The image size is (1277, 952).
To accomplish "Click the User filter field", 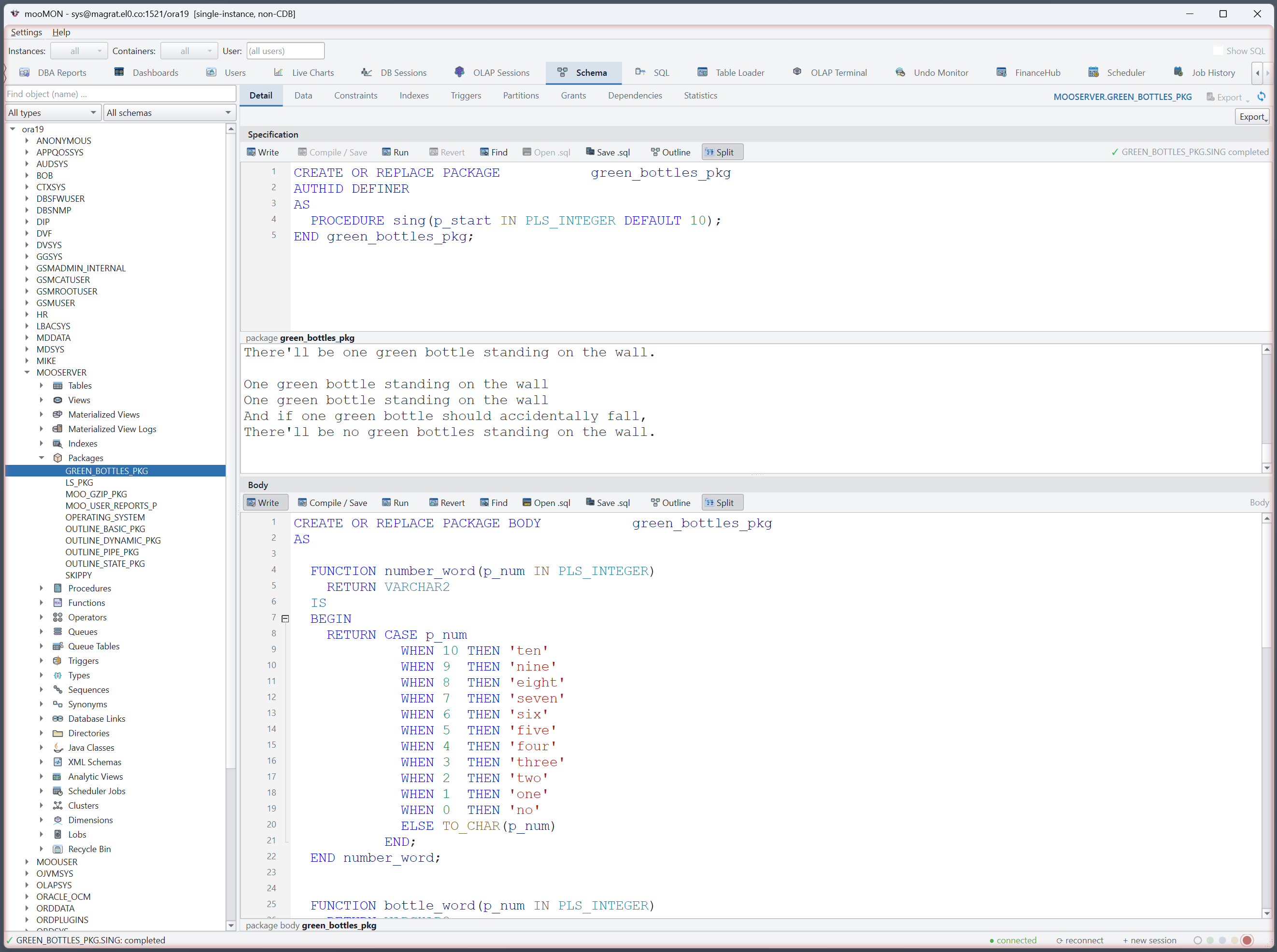I will [x=285, y=51].
